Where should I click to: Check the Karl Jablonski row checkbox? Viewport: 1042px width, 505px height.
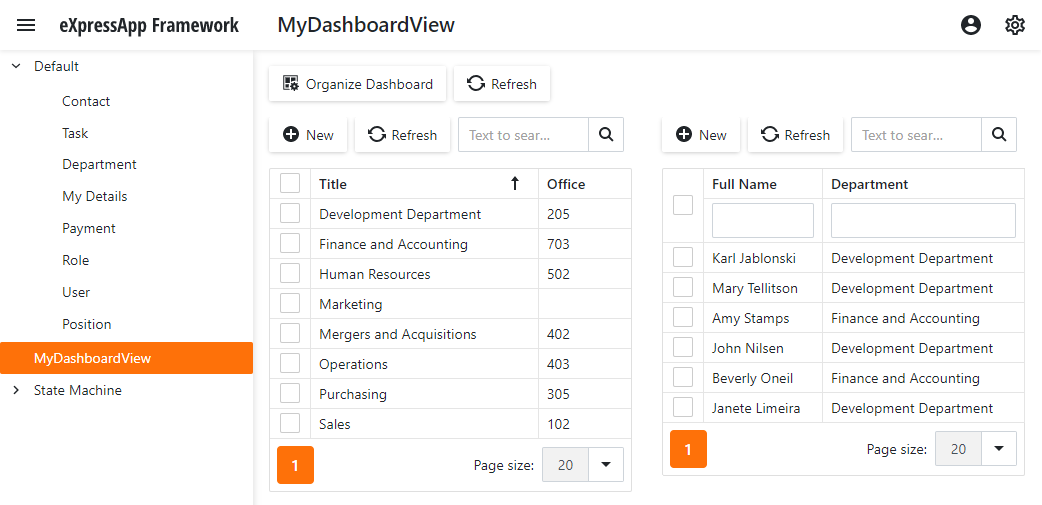coord(683,257)
